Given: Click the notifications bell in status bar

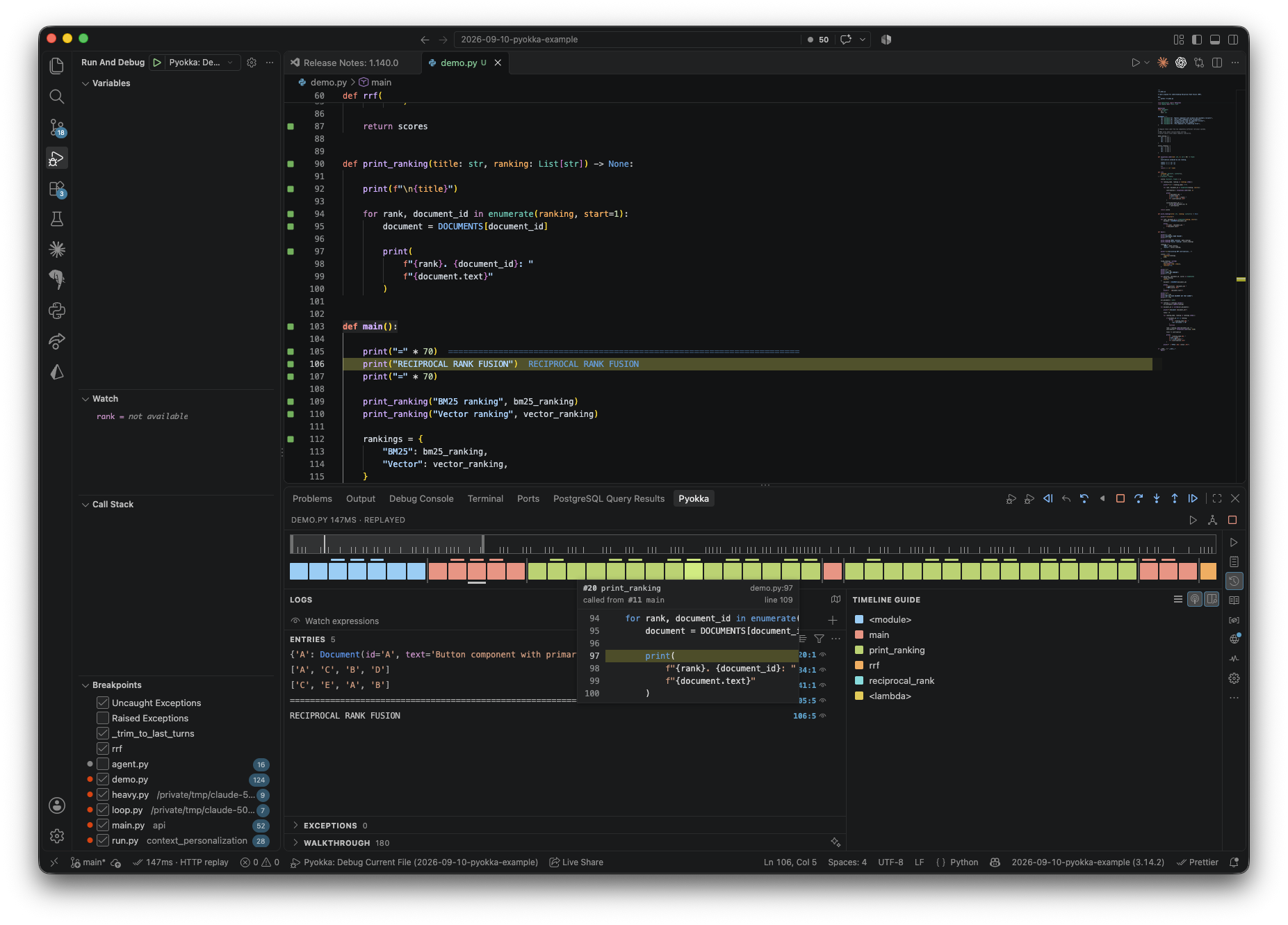Looking at the screenshot, I should click(x=1234, y=862).
